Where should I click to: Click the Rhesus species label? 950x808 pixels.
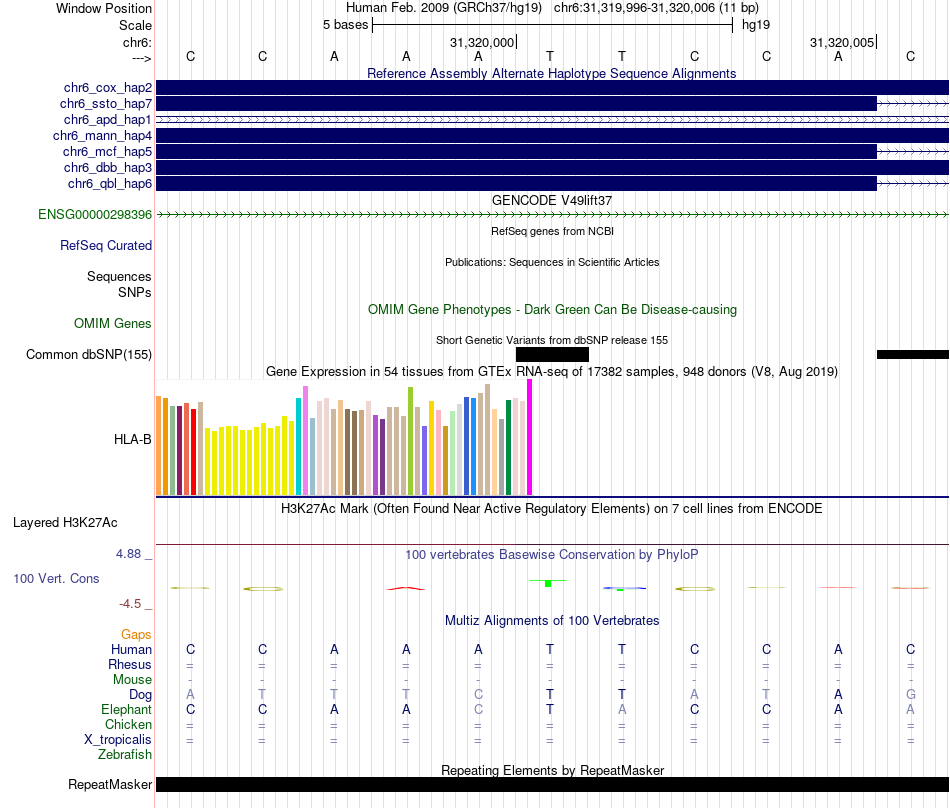(130, 664)
